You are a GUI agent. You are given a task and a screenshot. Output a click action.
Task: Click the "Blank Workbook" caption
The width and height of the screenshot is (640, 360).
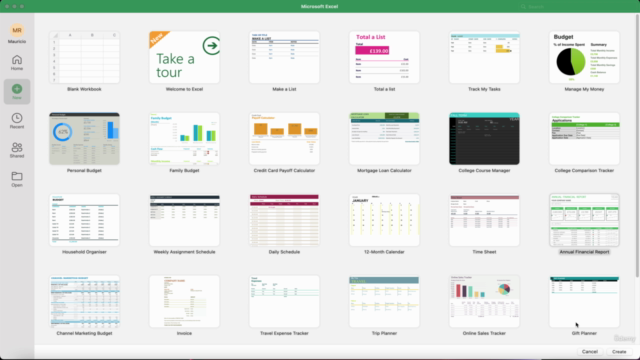point(84,89)
